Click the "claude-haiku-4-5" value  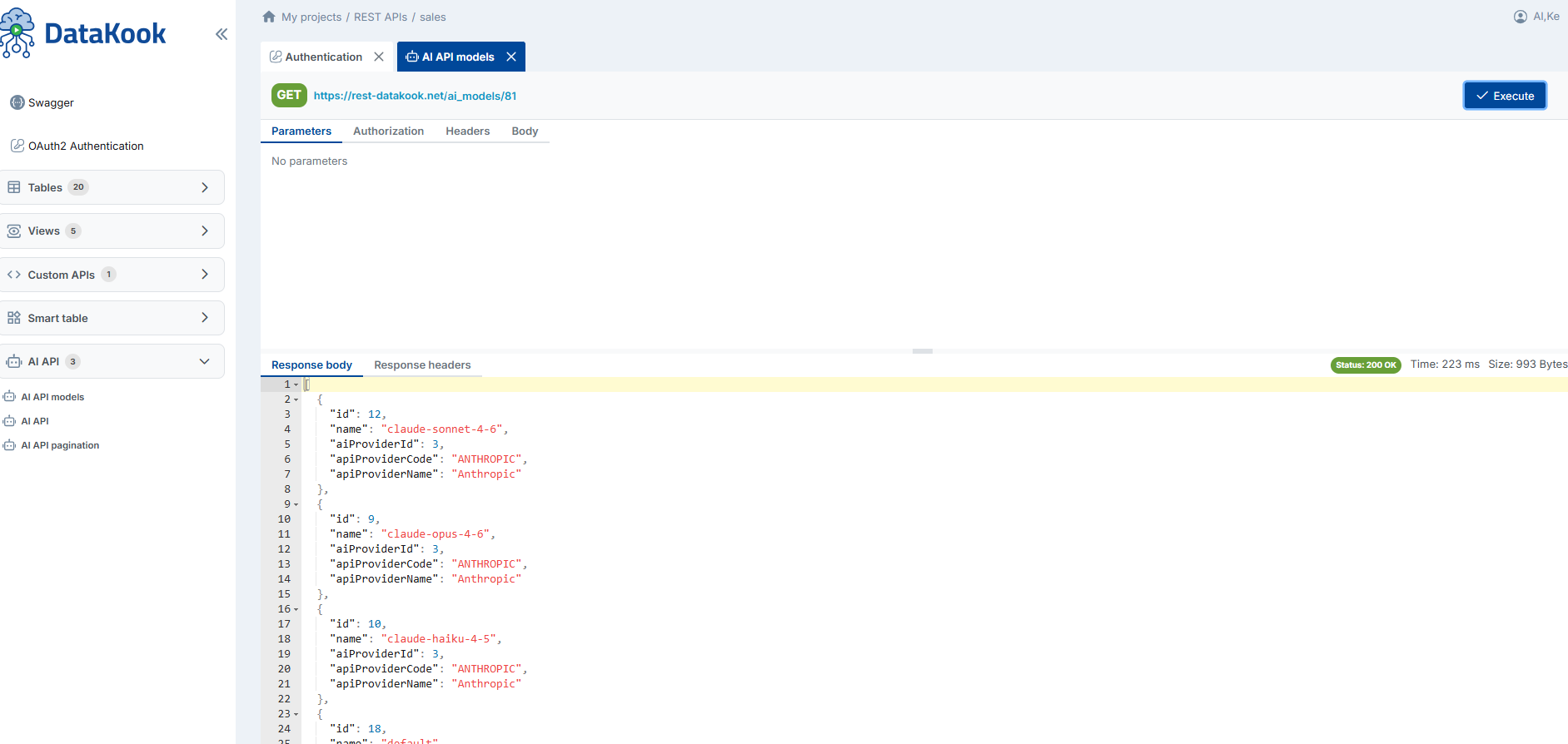point(438,639)
